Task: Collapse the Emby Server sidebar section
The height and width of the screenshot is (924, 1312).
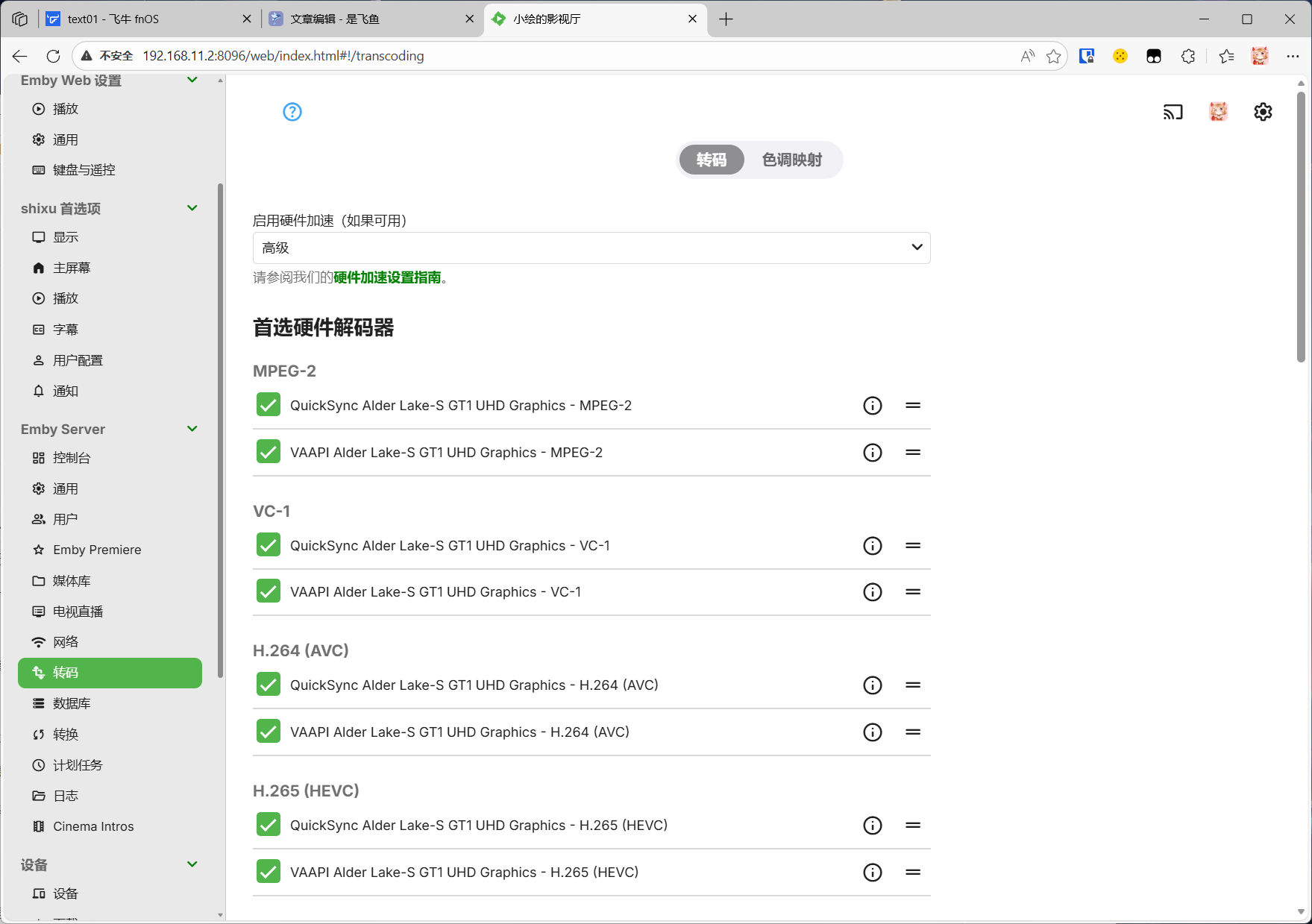Action: [192, 429]
